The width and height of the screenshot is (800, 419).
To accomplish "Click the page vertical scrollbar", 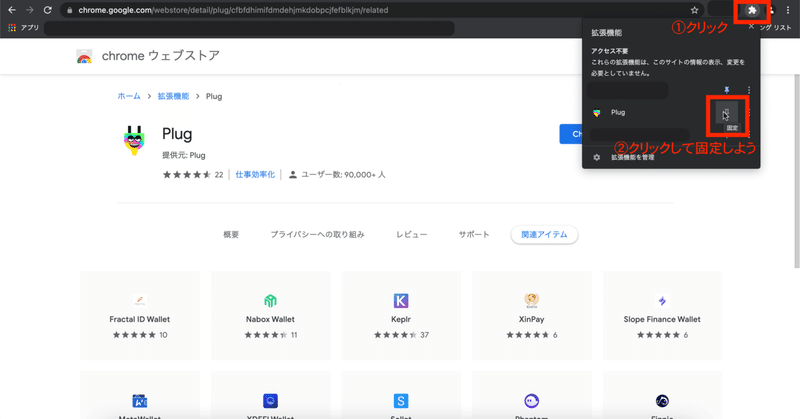I will click(796, 171).
